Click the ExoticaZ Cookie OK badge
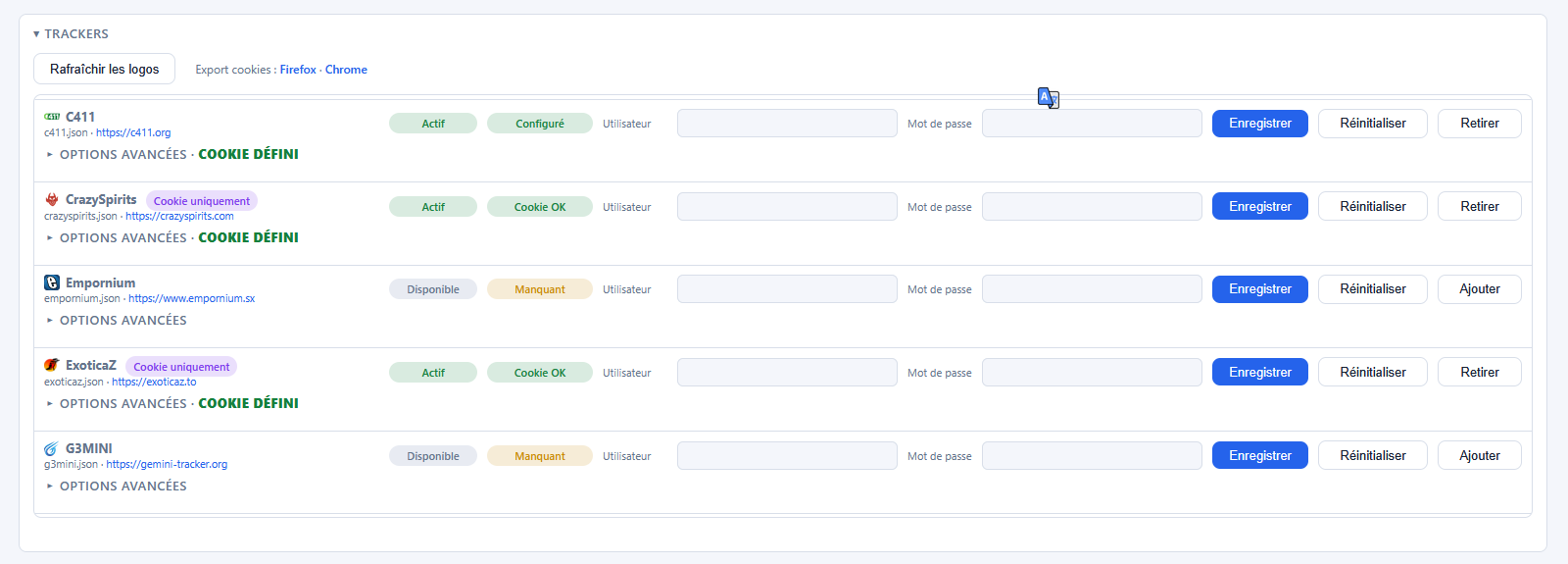1568x564 pixels. click(540, 373)
